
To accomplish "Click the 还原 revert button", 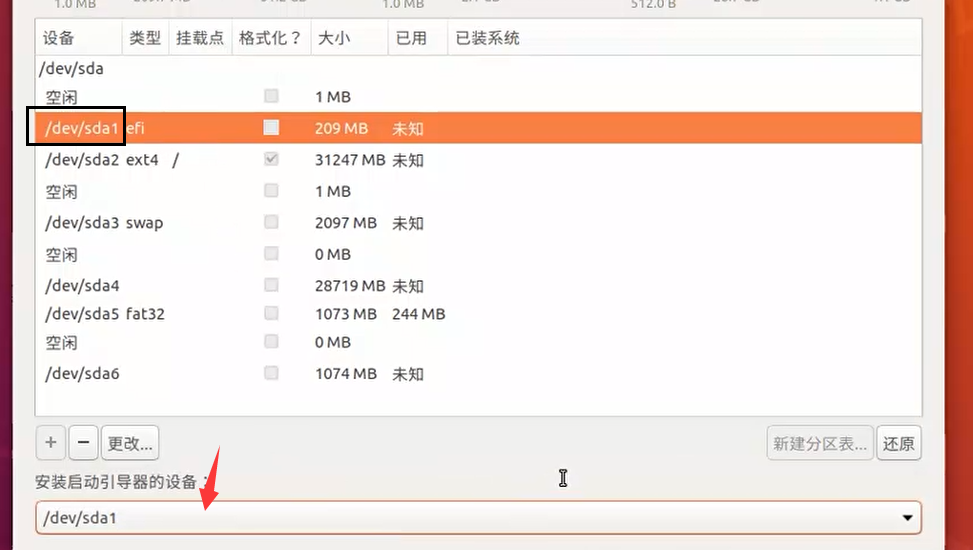I will click(898, 444).
